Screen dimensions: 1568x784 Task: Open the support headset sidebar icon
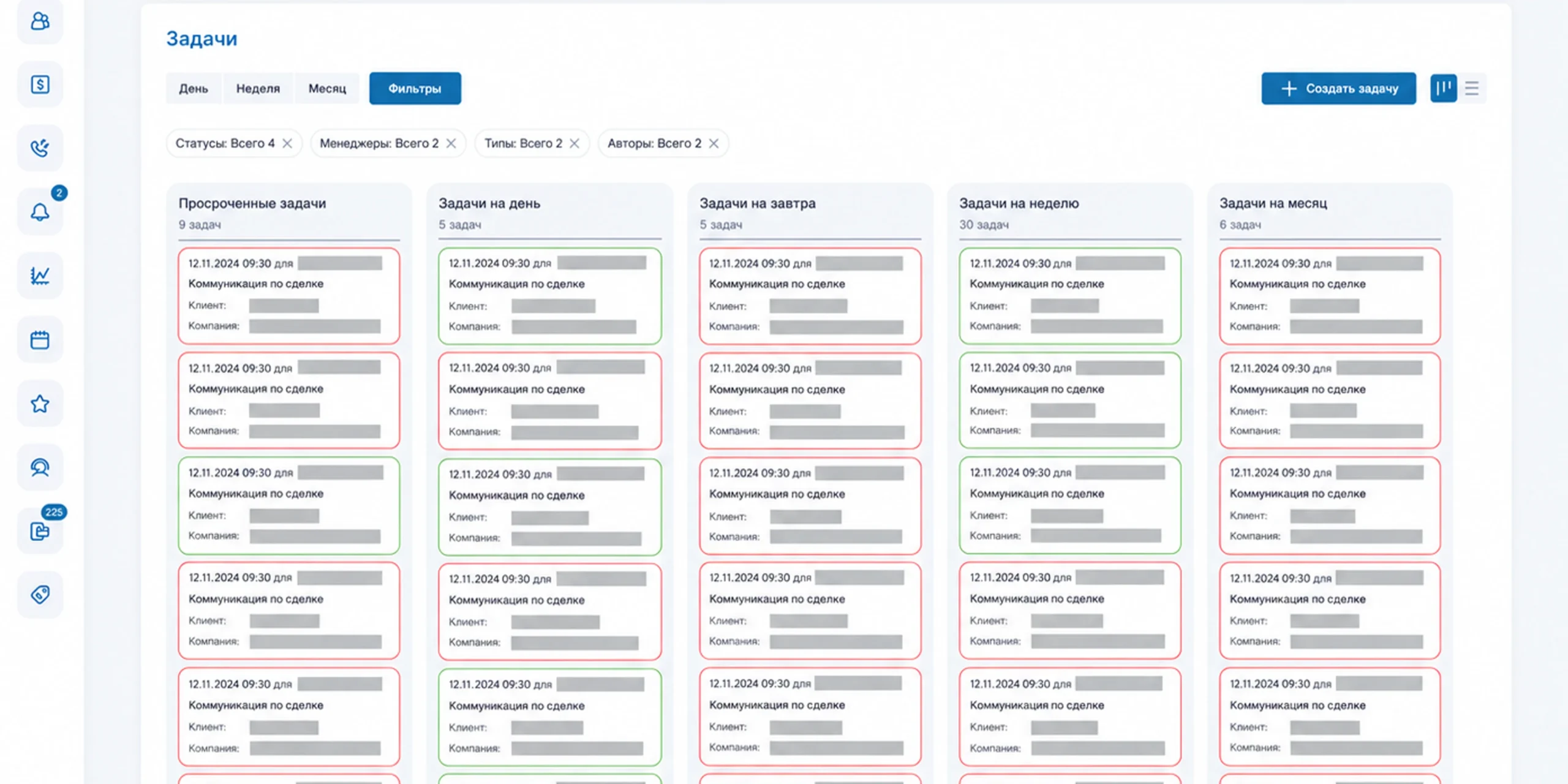40,467
